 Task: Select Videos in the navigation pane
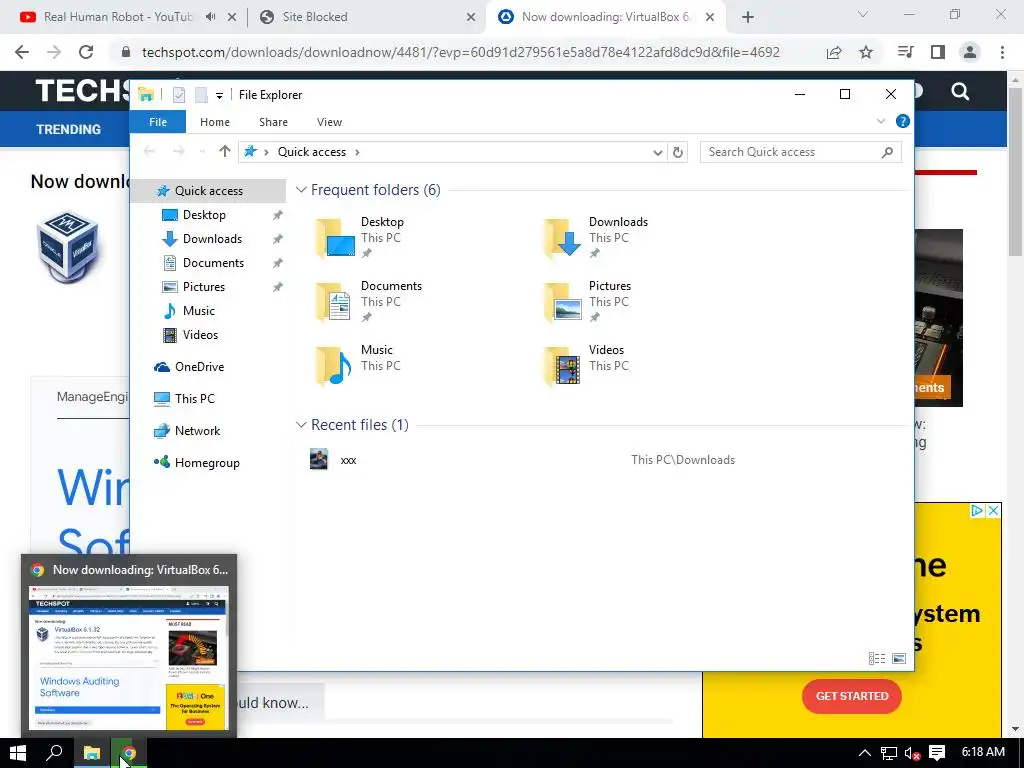200,335
